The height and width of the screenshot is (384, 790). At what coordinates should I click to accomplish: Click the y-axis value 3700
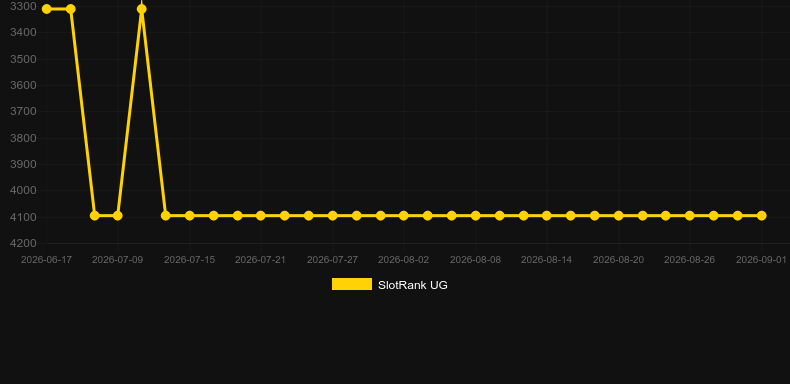(23, 111)
